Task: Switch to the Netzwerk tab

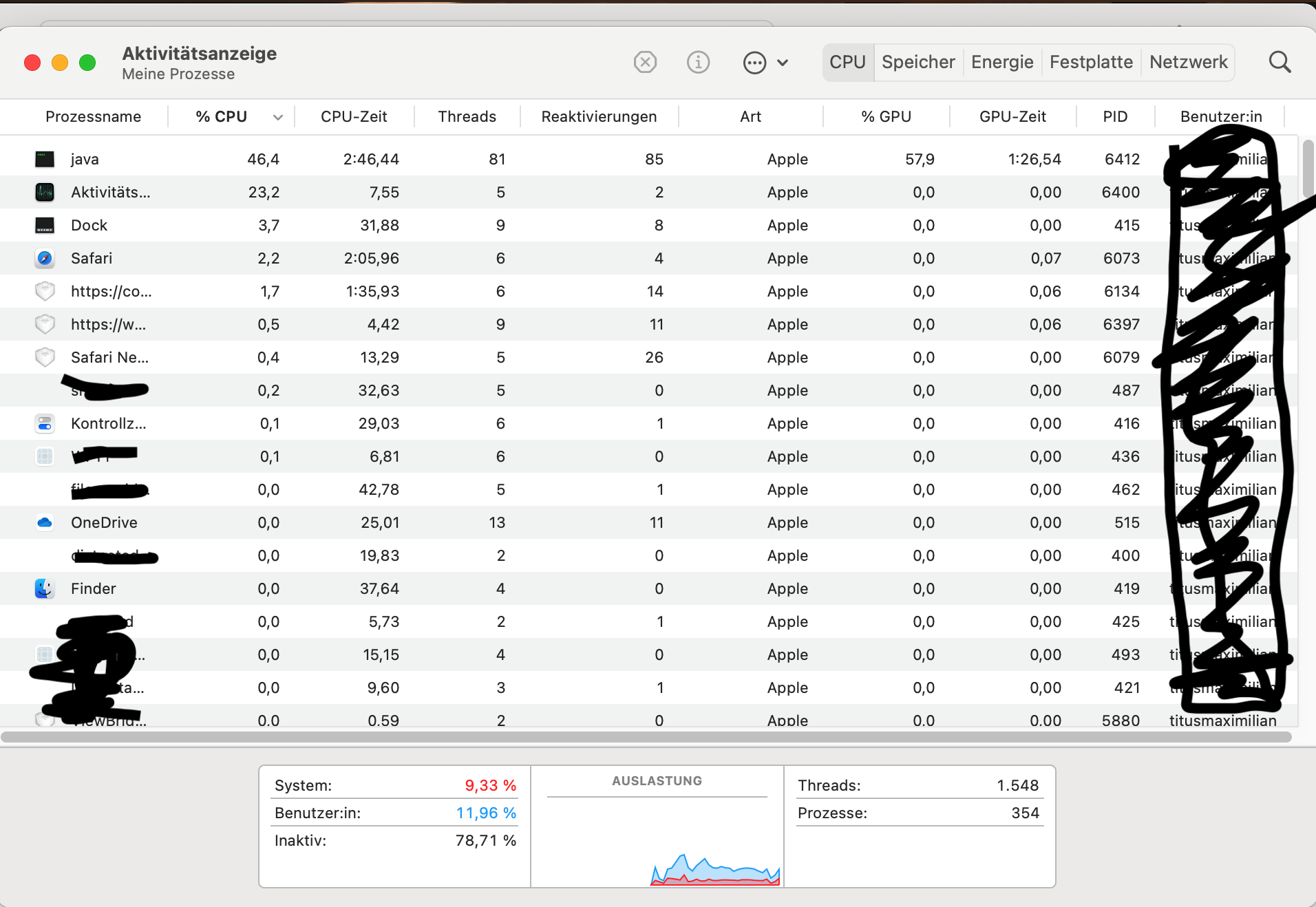Action: 1188,63
